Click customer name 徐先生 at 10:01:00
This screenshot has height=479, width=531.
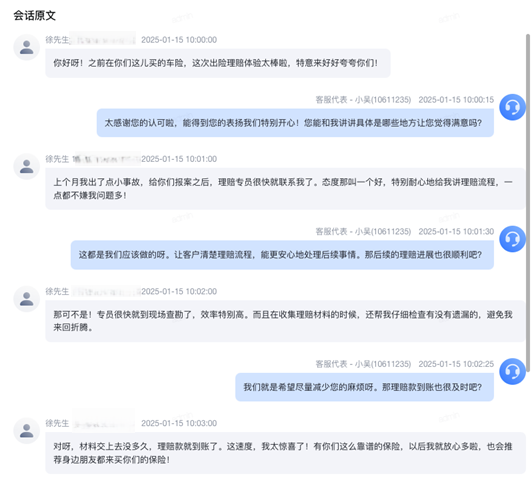tap(57, 159)
